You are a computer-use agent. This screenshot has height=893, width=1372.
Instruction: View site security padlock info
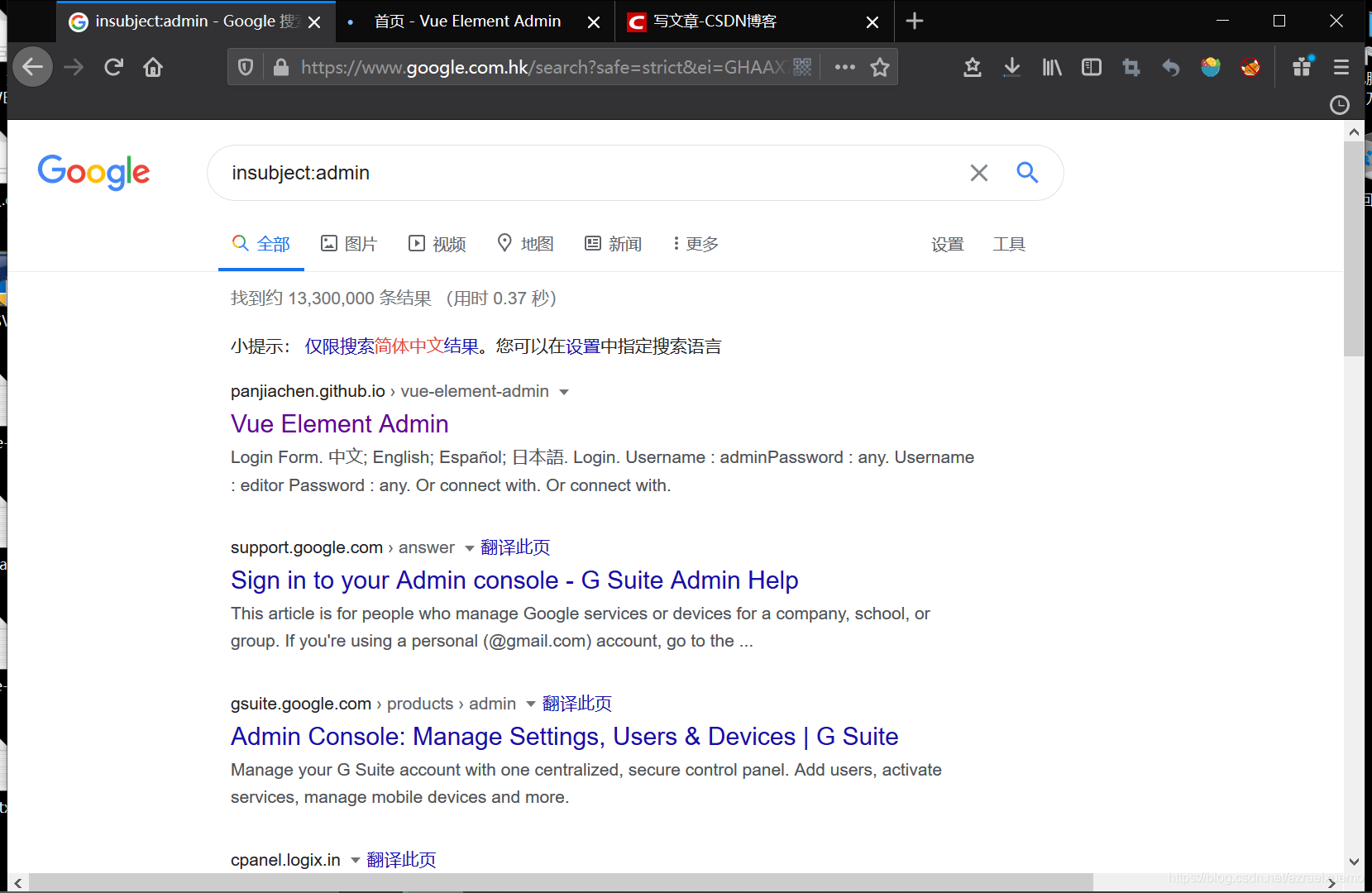click(x=281, y=67)
